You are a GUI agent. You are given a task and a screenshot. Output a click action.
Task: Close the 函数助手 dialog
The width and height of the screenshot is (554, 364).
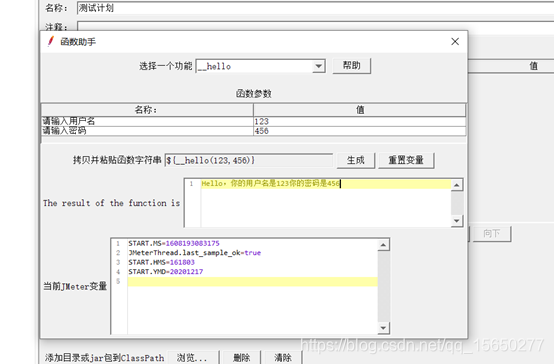click(x=455, y=42)
